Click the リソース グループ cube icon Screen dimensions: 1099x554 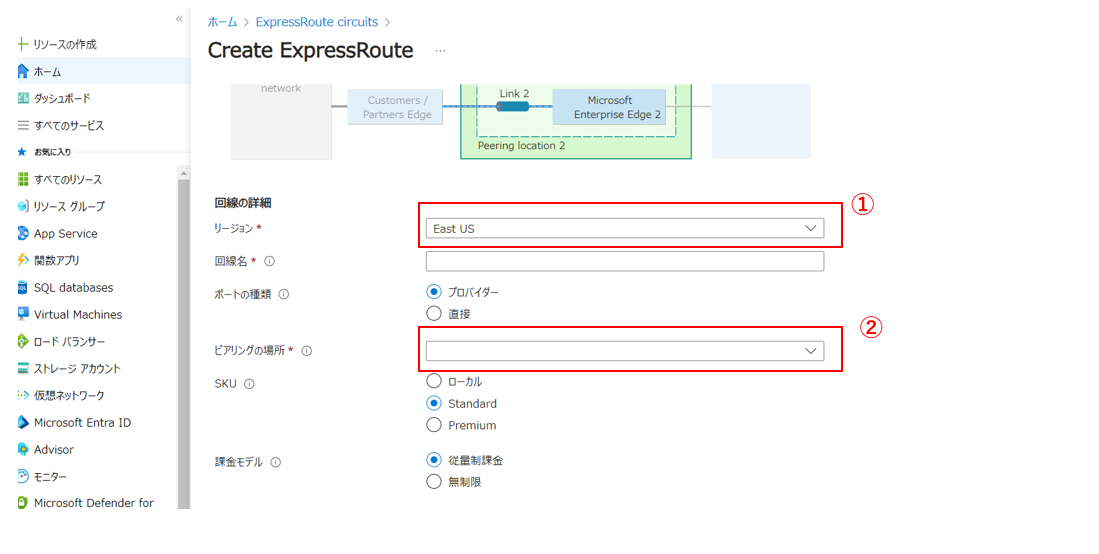pos(23,206)
